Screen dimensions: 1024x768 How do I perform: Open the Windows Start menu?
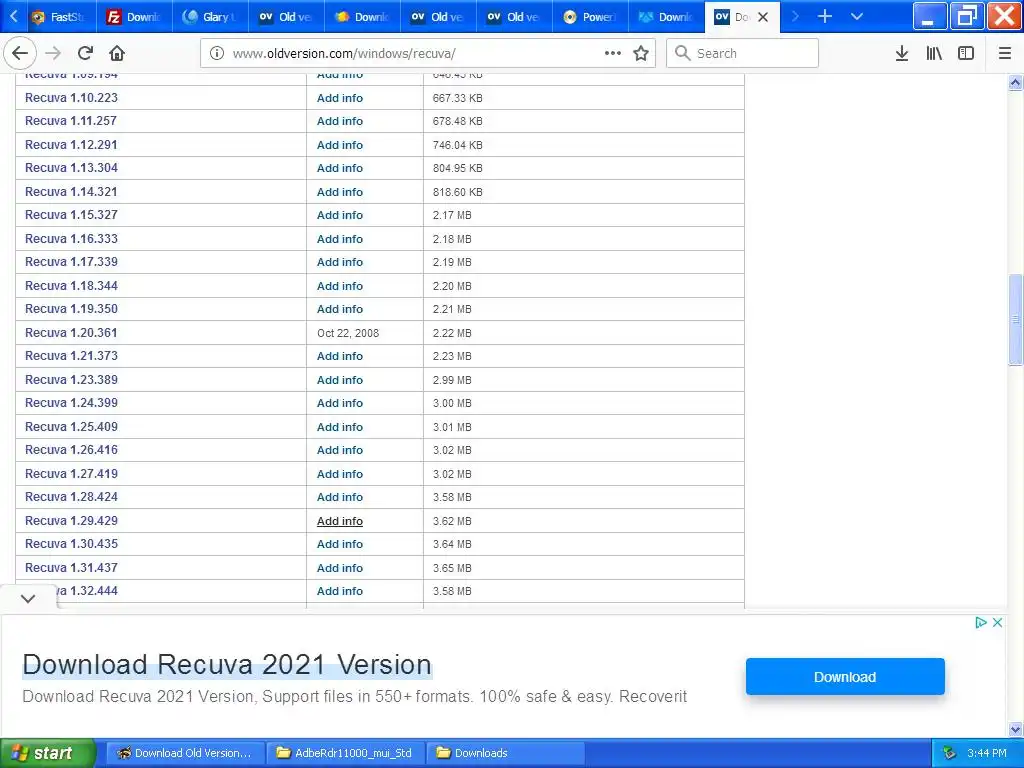(48, 753)
